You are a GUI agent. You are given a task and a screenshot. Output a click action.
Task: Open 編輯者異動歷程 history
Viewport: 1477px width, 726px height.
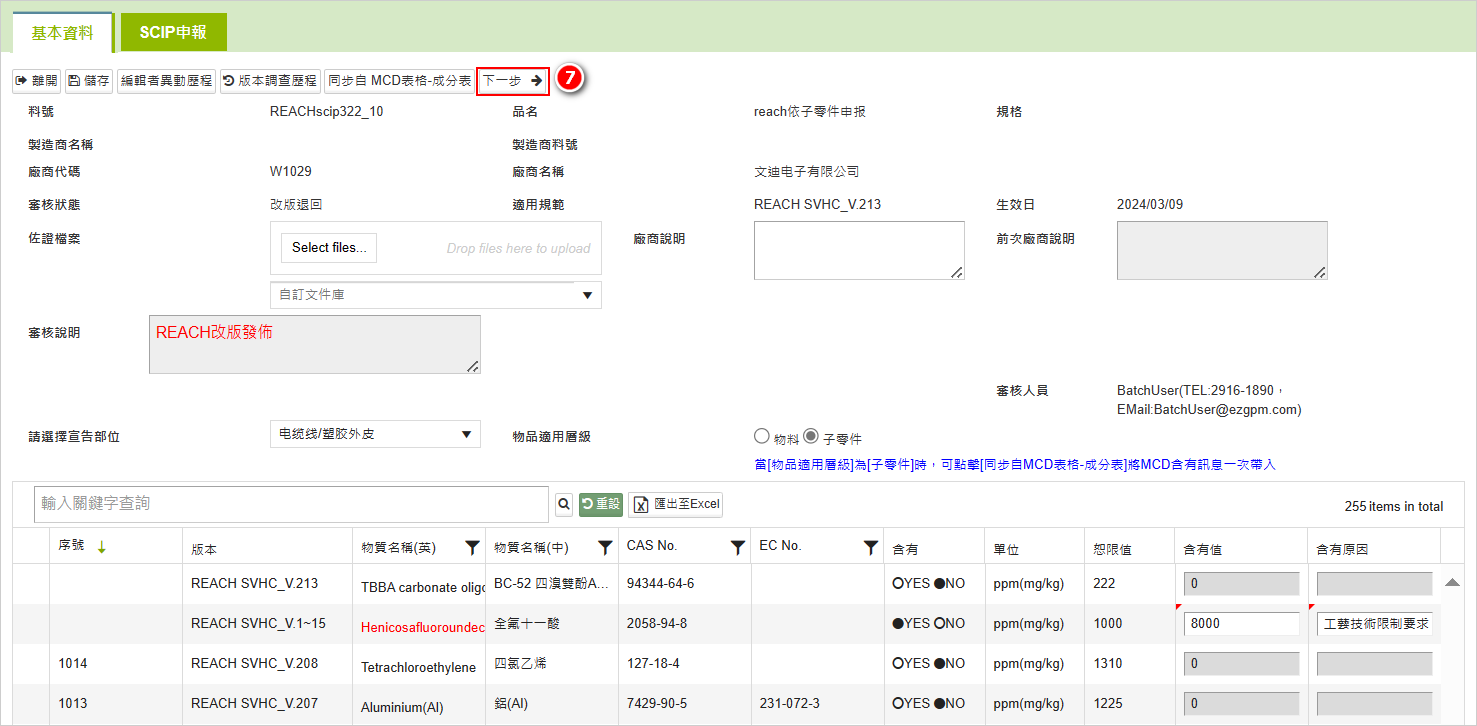tap(166, 81)
